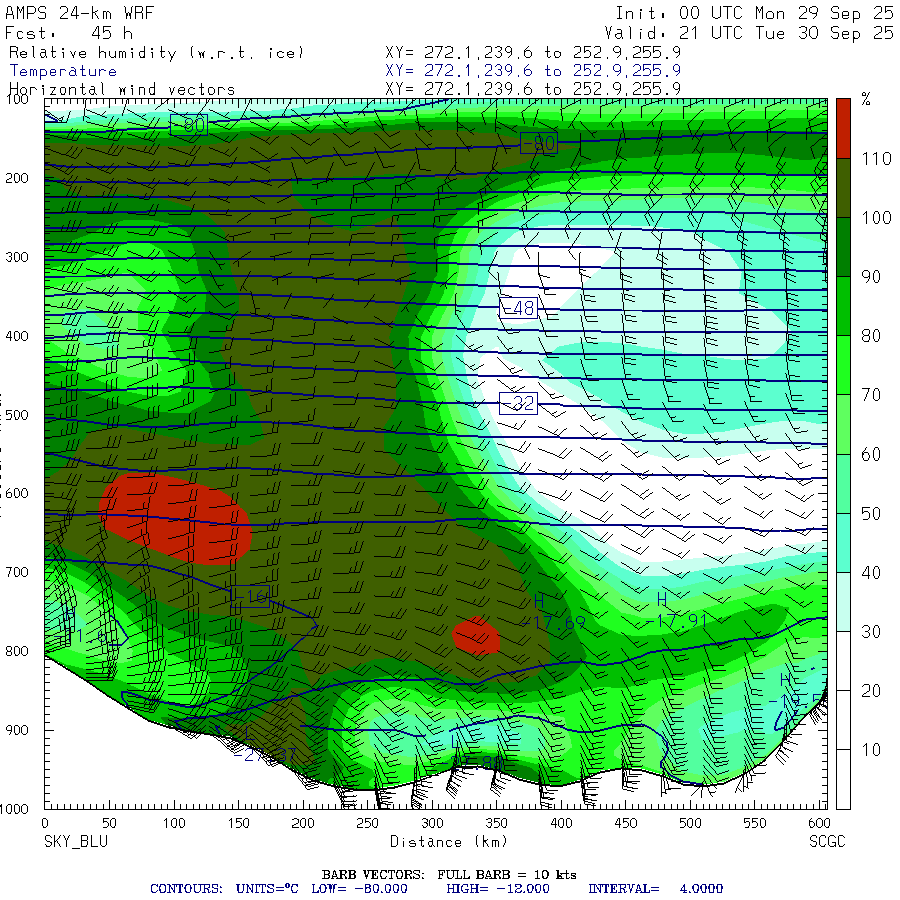Click the boxed '-32' temperature contour label
Screen dimensions: 900x900
point(519,404)
